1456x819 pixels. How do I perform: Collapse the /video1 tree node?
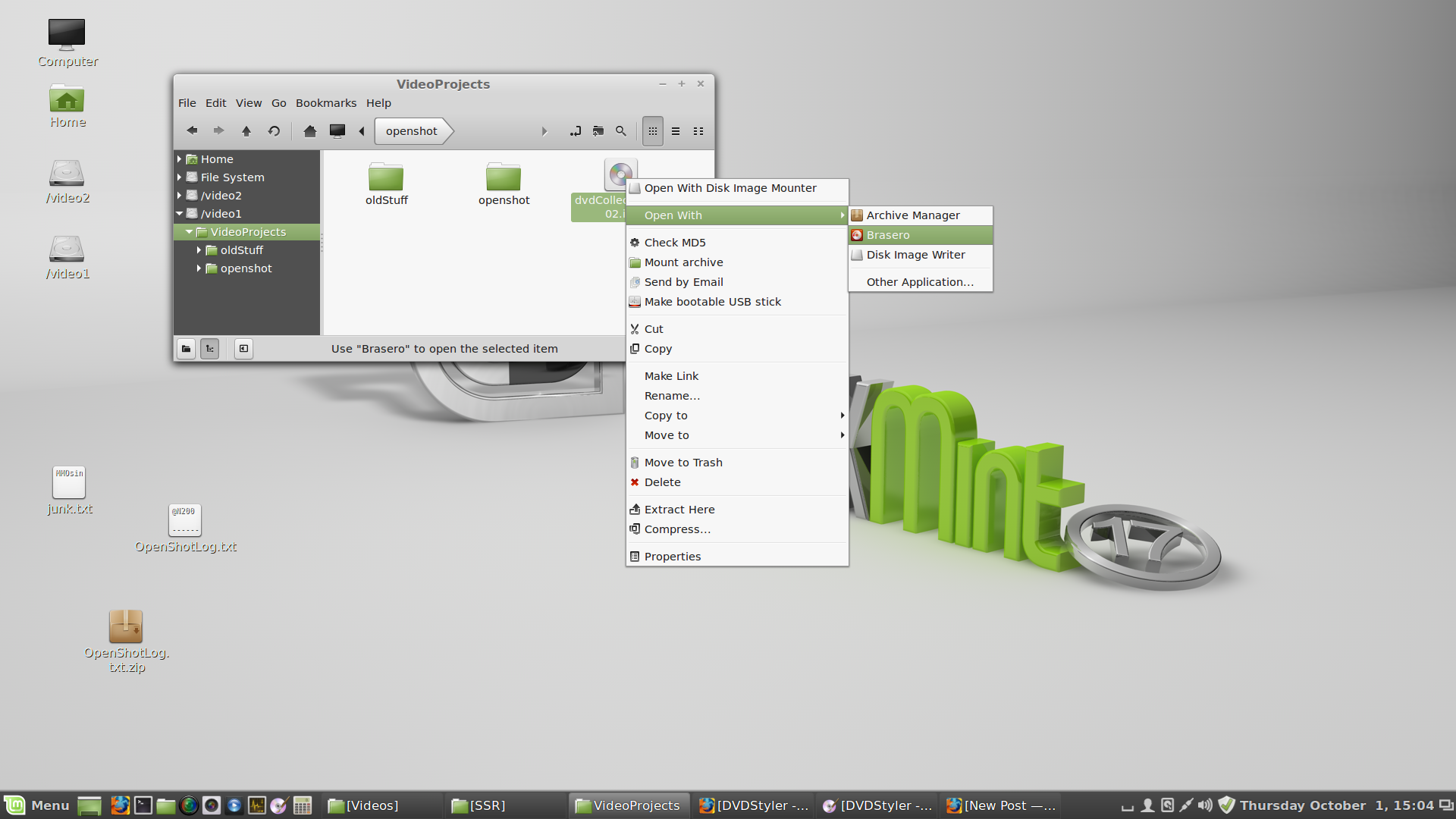[179, 214]
